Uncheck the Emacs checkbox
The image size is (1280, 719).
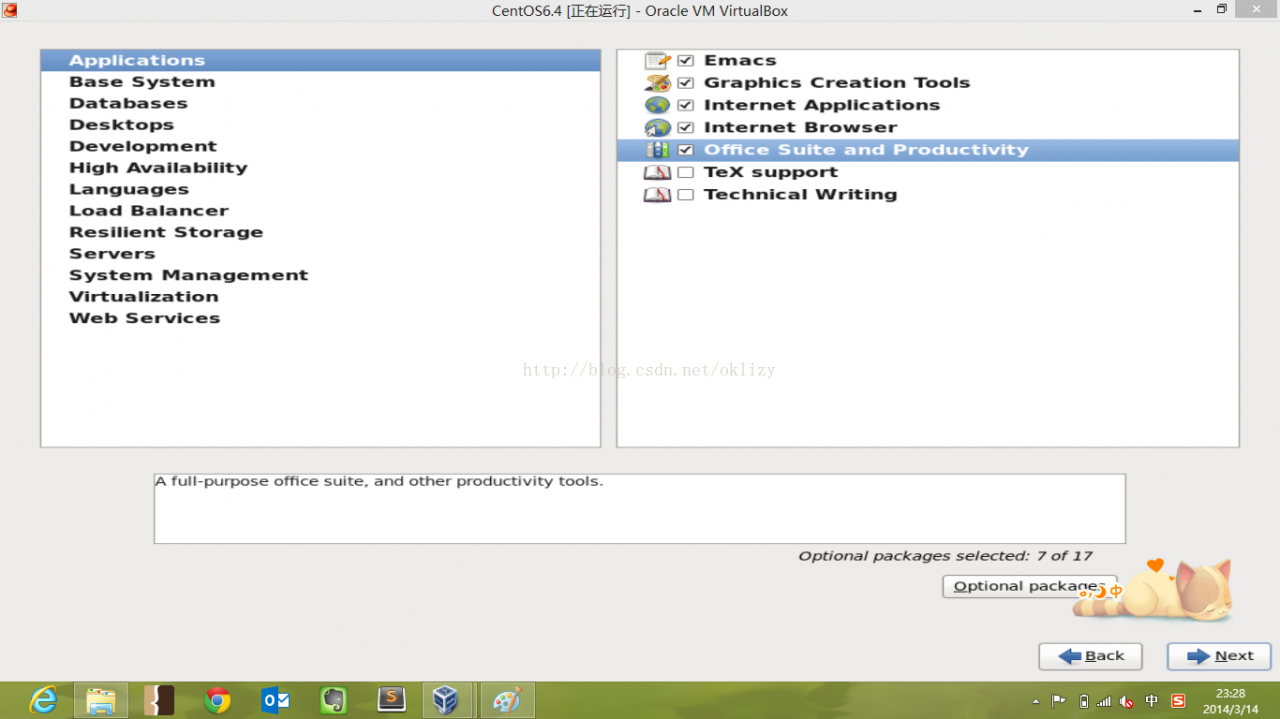[685, 61]
